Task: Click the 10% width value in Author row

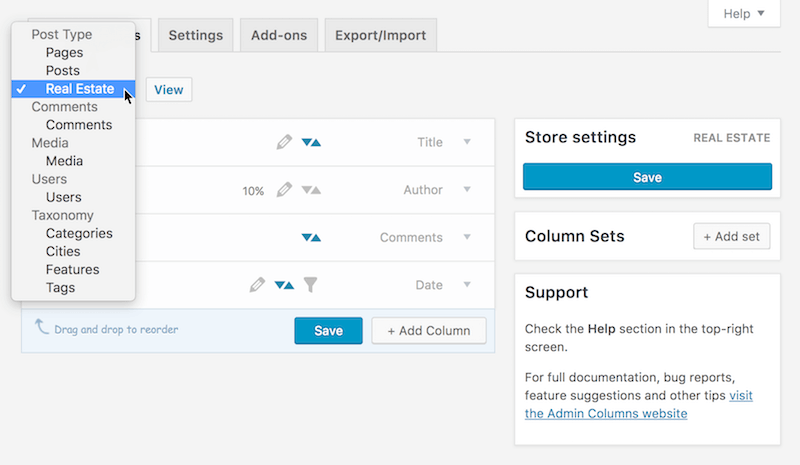Action: [253, 191]
